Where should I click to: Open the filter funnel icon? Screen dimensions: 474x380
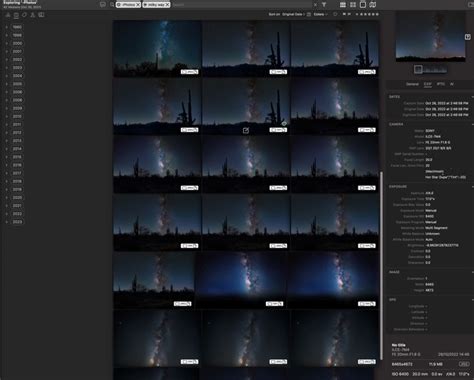coord(324,5)
